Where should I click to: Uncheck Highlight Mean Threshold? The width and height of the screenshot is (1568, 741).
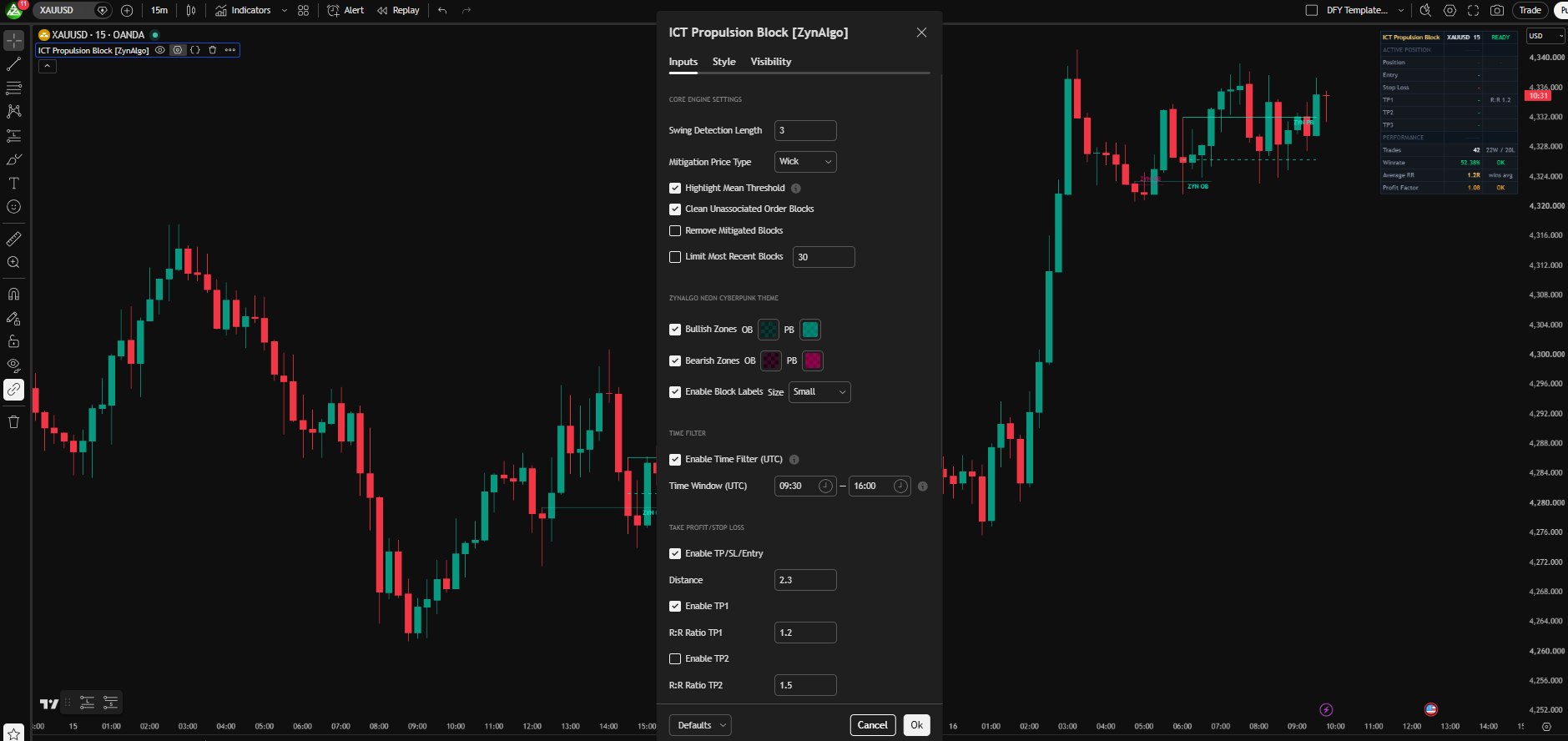coord(675,188)
